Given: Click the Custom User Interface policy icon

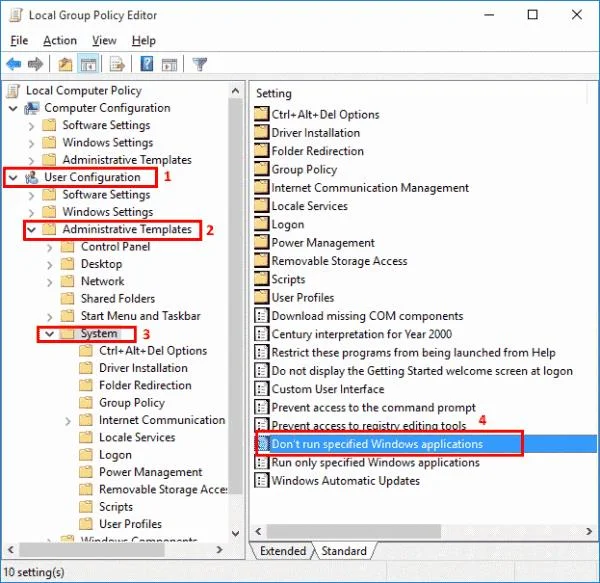Looking at the screenshot, I should click(x=261, y=389).
